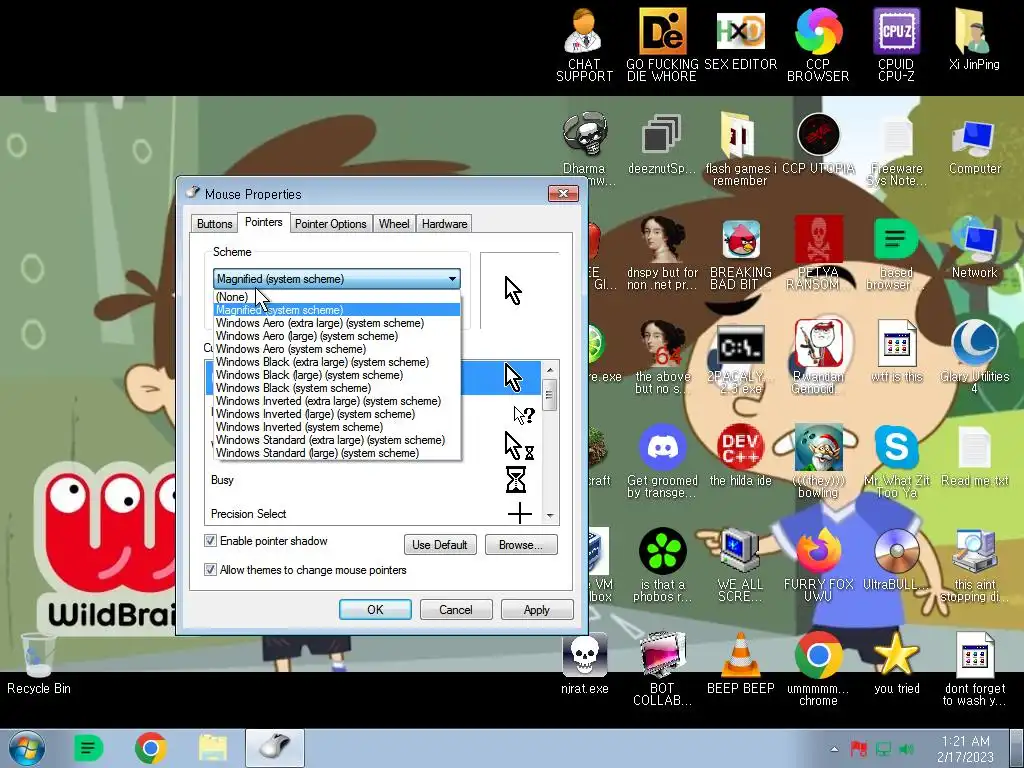Screen dimensions: 1024x768
Task: Open the FURRY FOX UWU Firefox icon
Action: pyautogui.click(x=818, y=566)
